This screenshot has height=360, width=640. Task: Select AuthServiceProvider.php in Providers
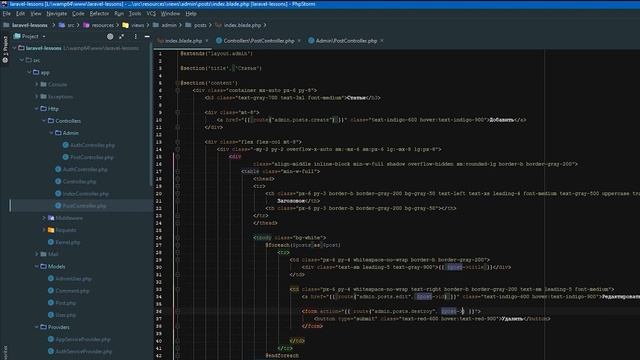[84, 351]
